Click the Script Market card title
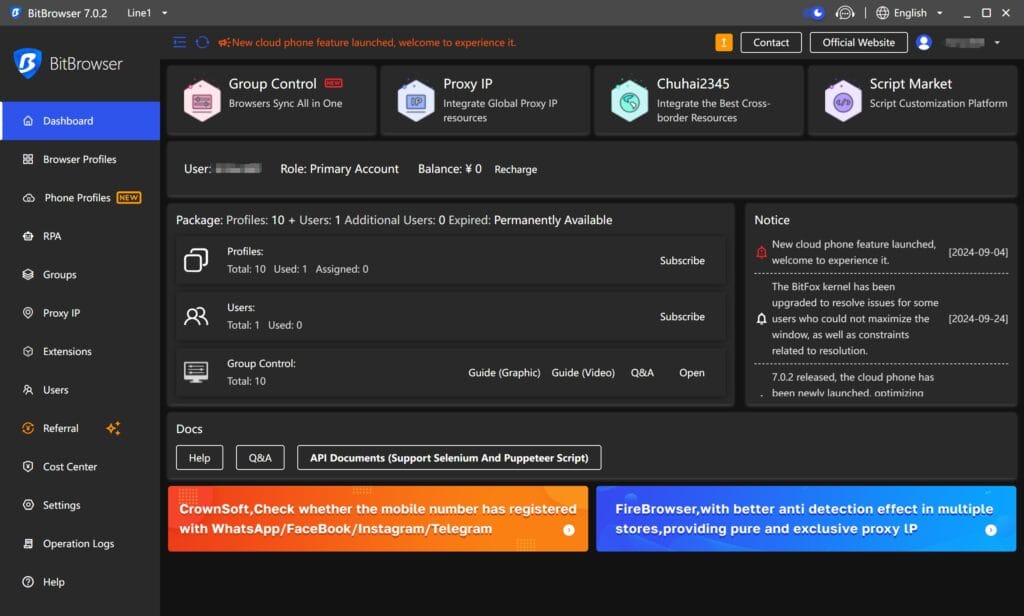 coord(910,84)
